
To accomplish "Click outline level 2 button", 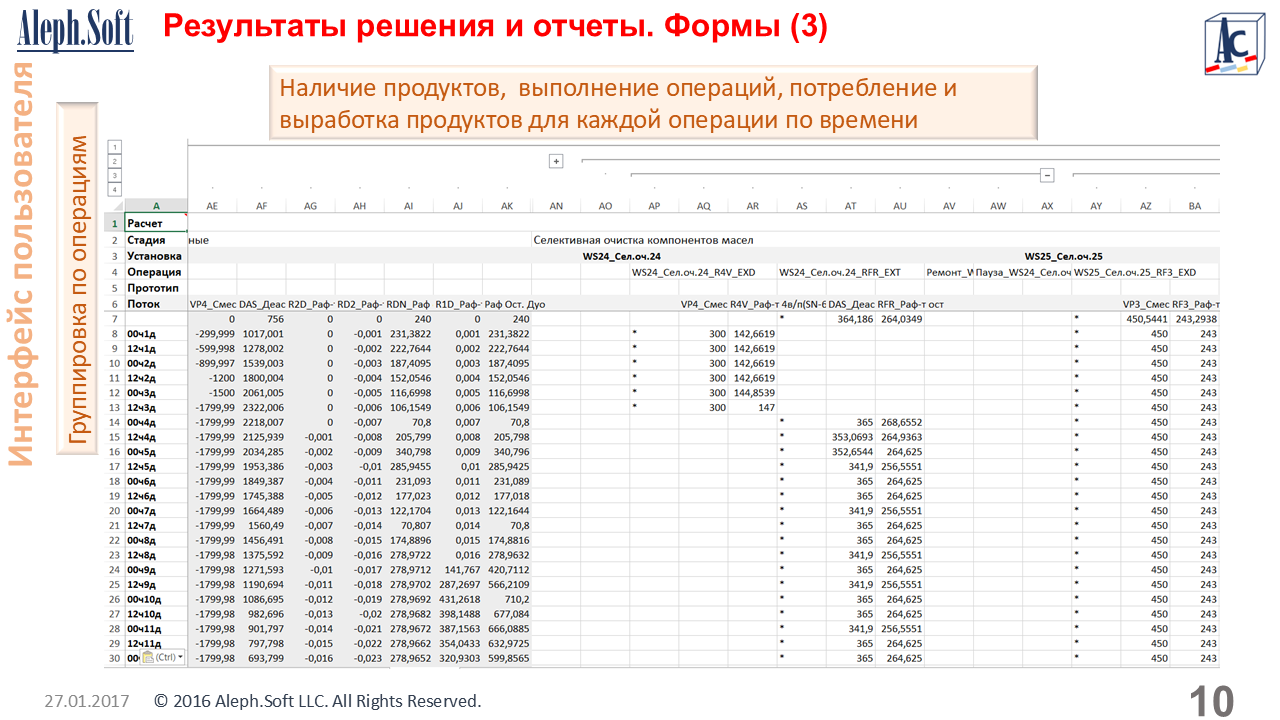I will pyautogui.click(x=114, y=161).
